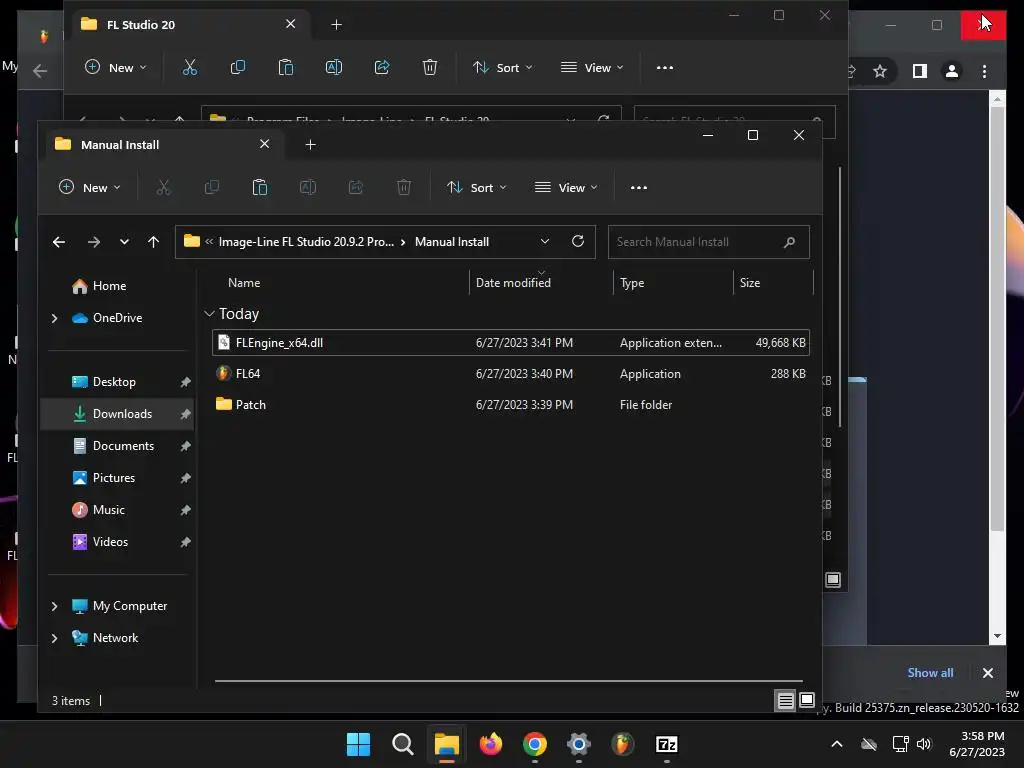Click Image-Line FL Studio breadcrumb segment
The image size is (1024, 768).
click(306, 242)
